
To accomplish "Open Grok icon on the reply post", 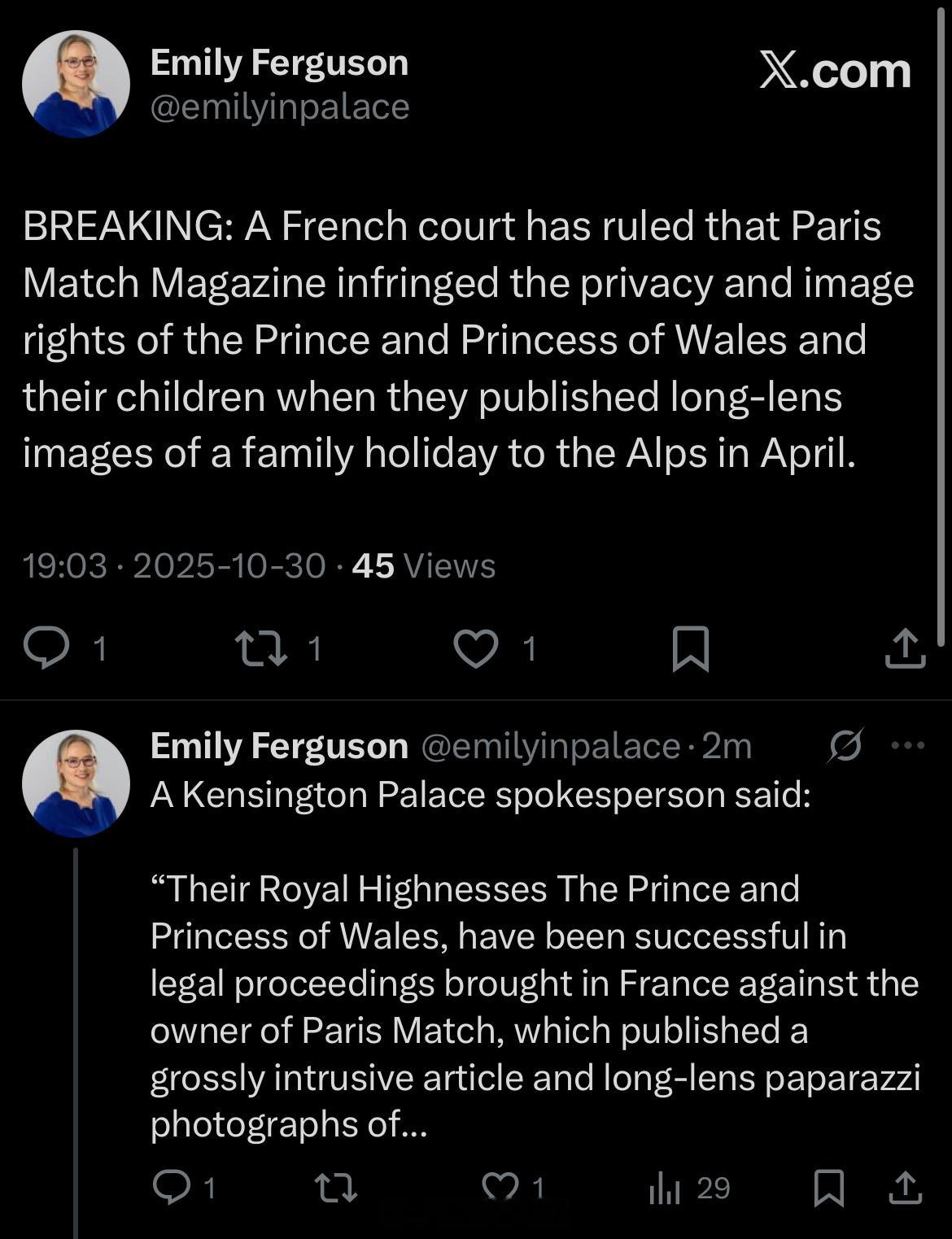I will pyautogui.click(x=845, y=745).
